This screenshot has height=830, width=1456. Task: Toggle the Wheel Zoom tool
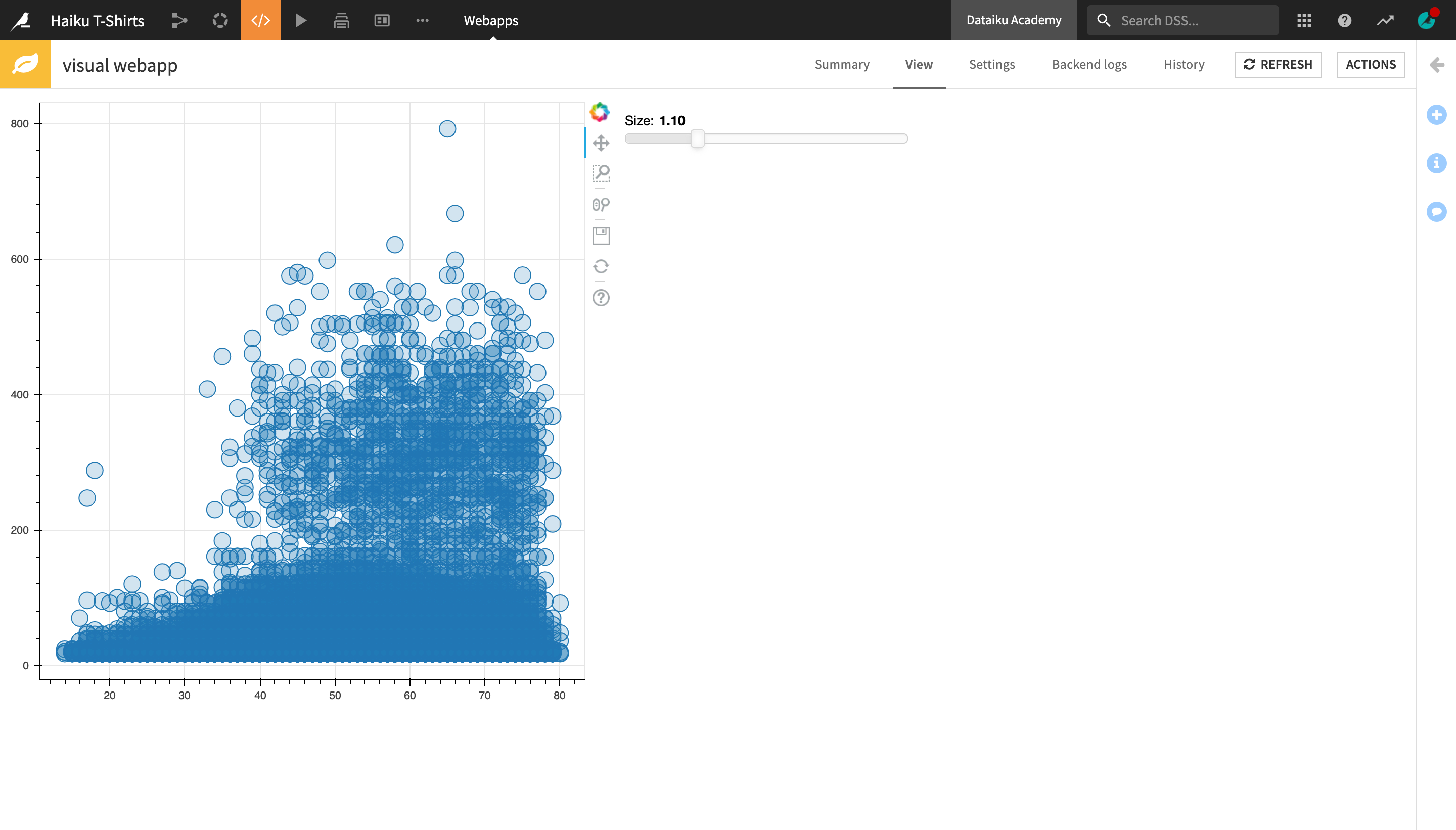(601, 205)
